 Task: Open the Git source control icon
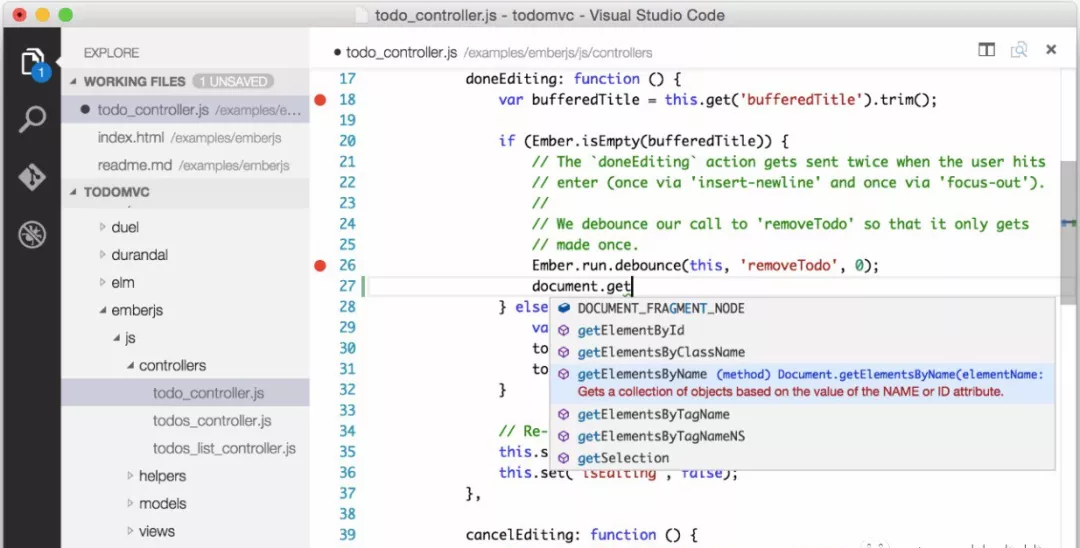pyautogui.click(x=32, y=178)
